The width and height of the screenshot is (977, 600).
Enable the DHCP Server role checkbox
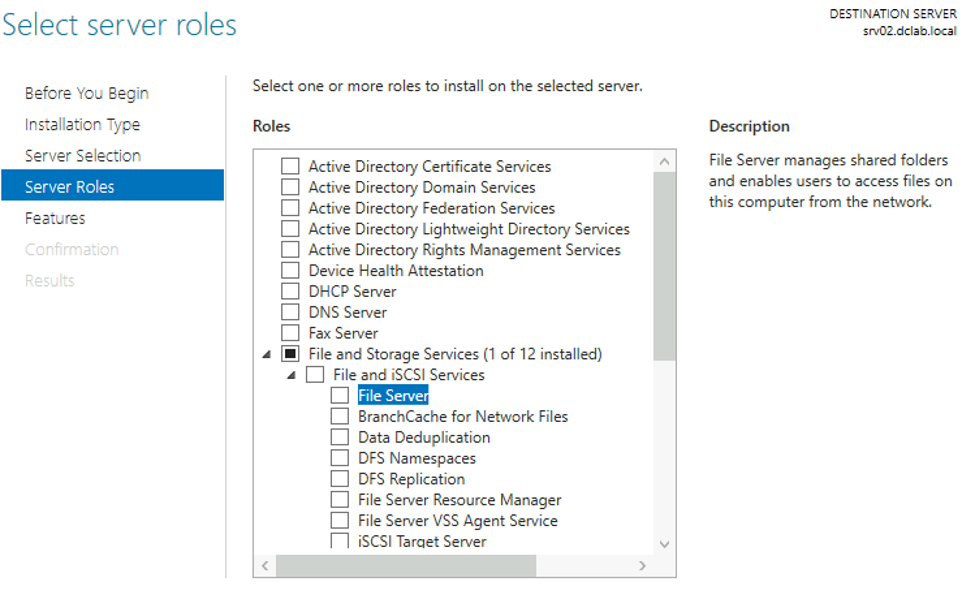coord(290,291)
